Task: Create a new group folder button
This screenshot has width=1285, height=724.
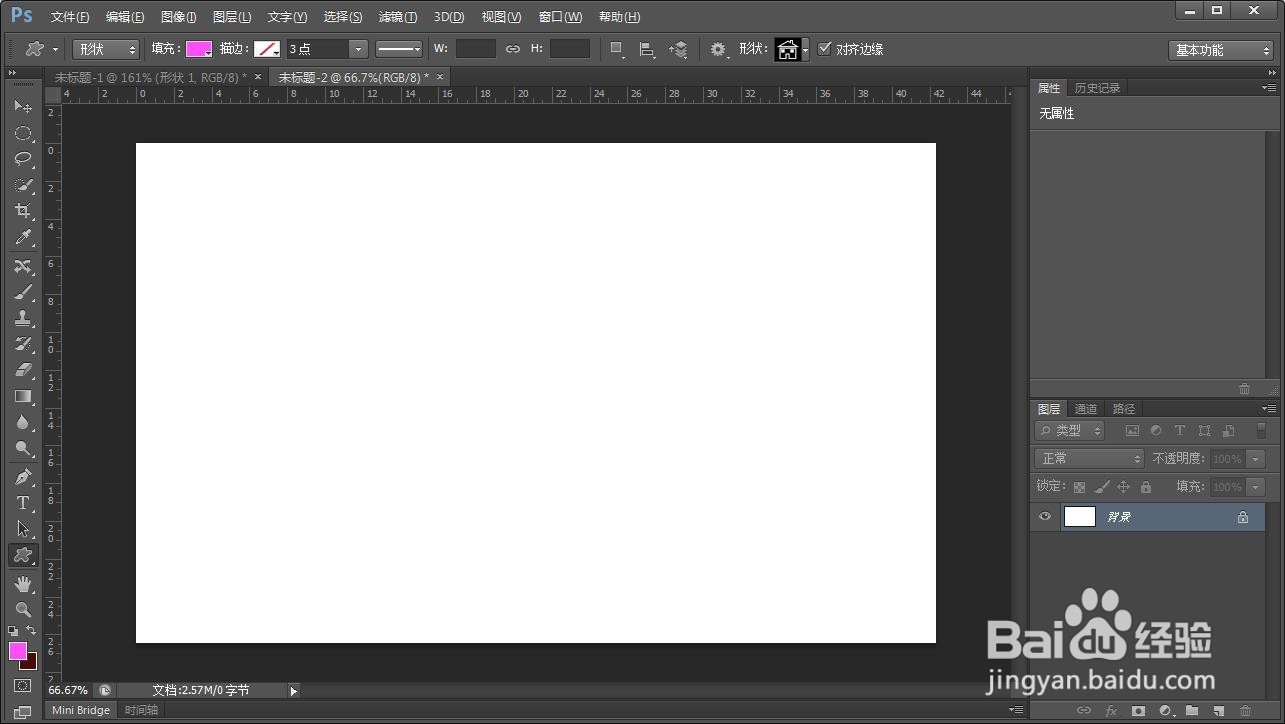Action: (x=1192, y=711)
